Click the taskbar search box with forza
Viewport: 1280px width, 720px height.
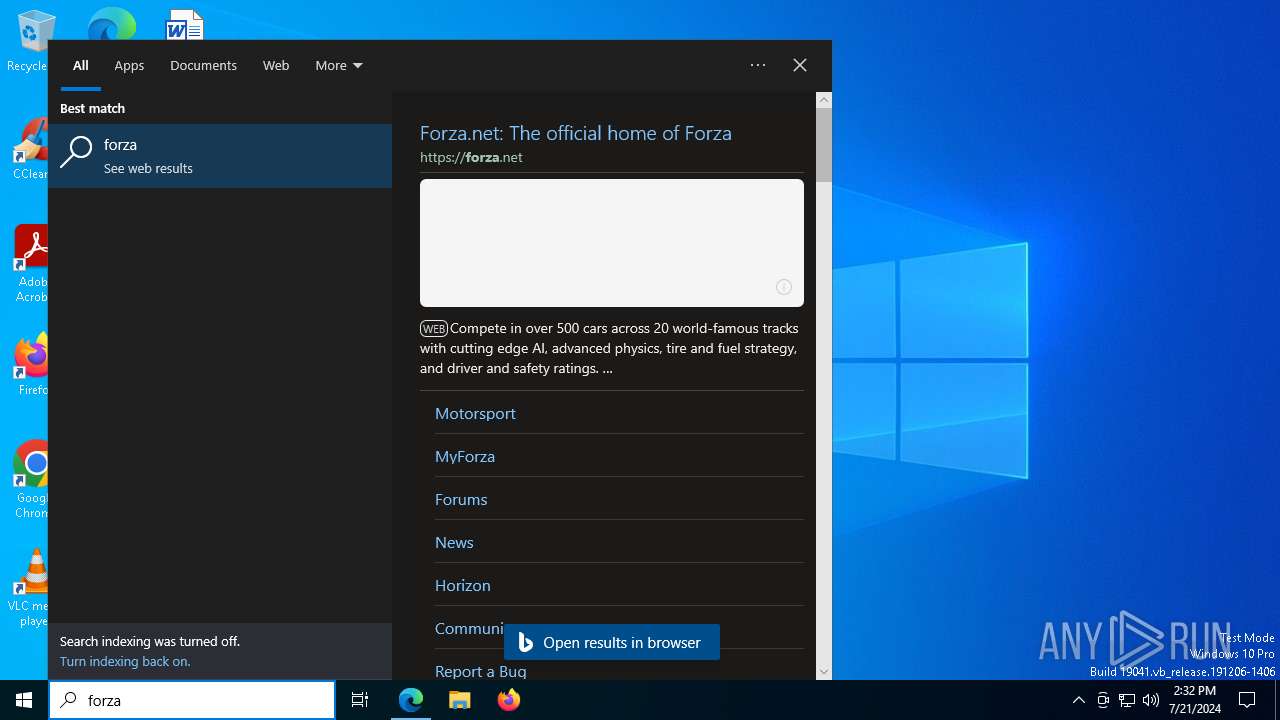point(192,700)
